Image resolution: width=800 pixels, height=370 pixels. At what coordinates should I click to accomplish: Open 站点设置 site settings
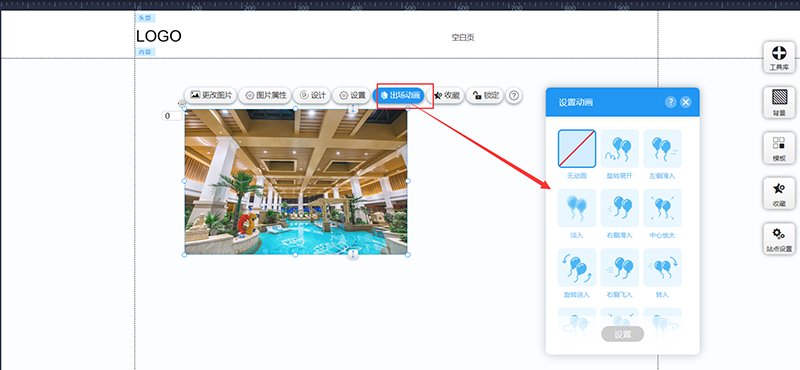(x=779, y=239)
